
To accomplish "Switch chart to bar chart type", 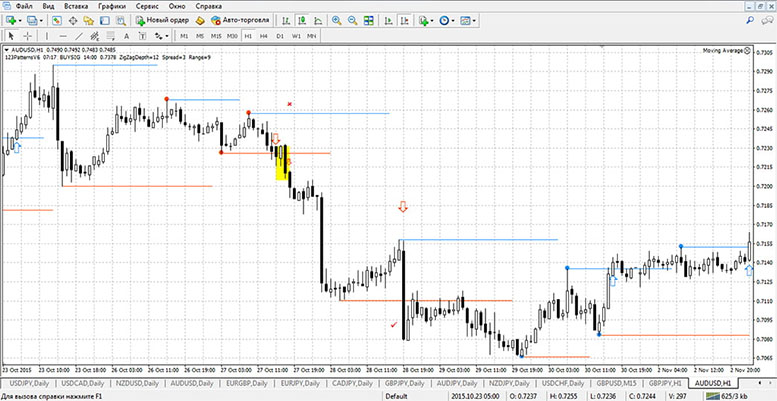I will coord(286,20).
